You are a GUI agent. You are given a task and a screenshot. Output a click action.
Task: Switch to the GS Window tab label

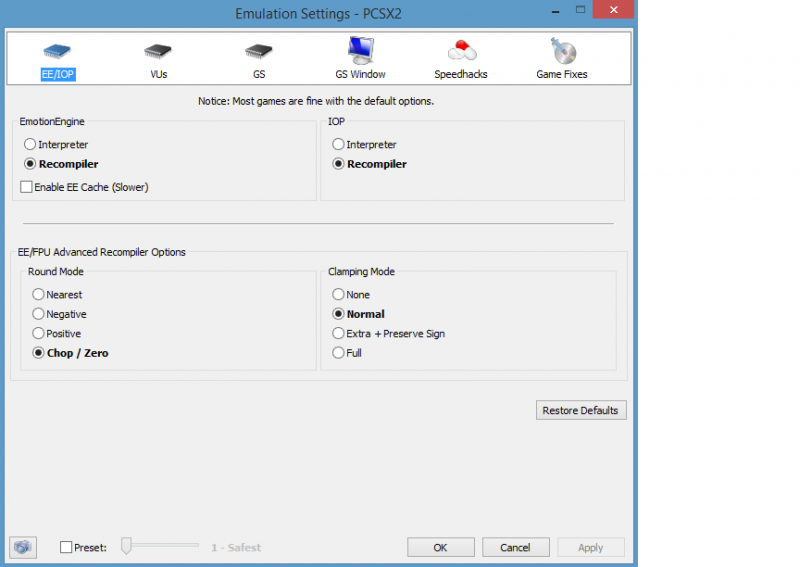(360, 75)
